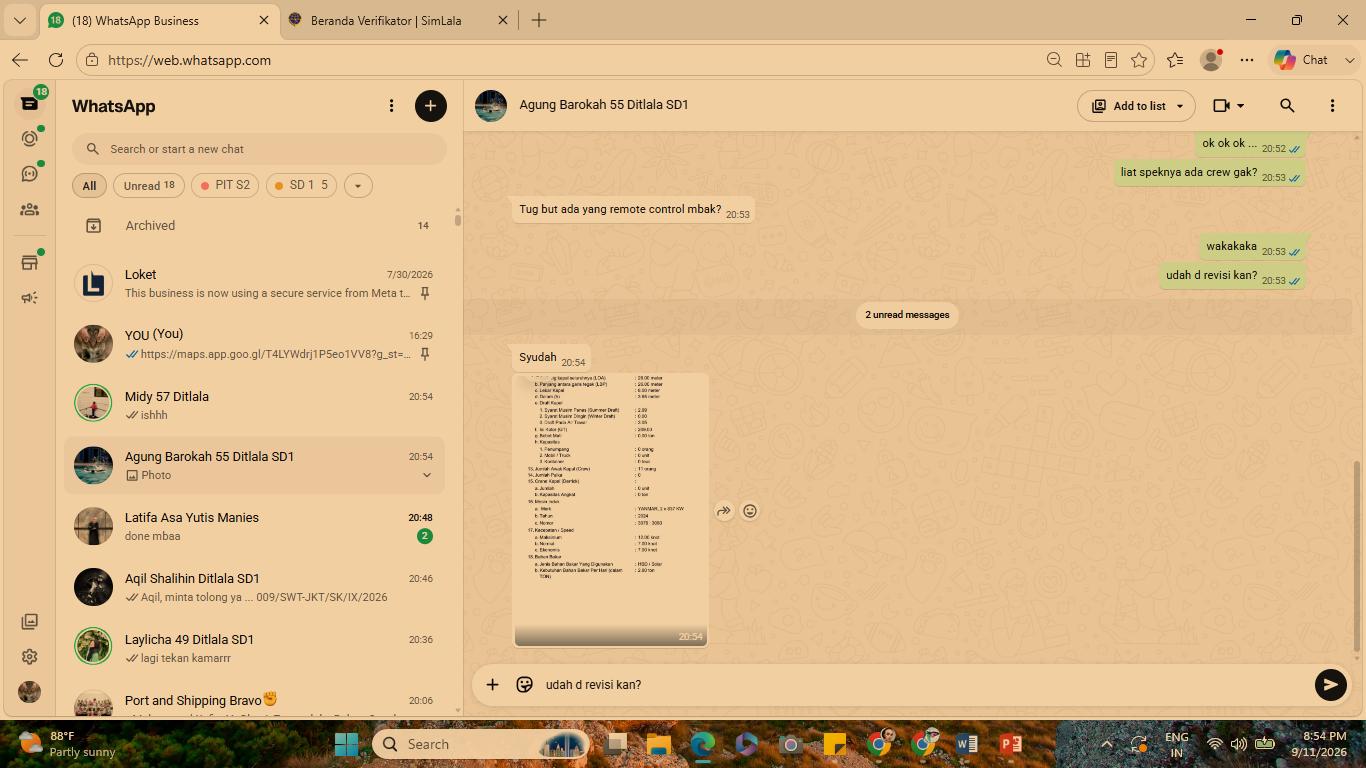React to the photo with emoji

(749, 511)
